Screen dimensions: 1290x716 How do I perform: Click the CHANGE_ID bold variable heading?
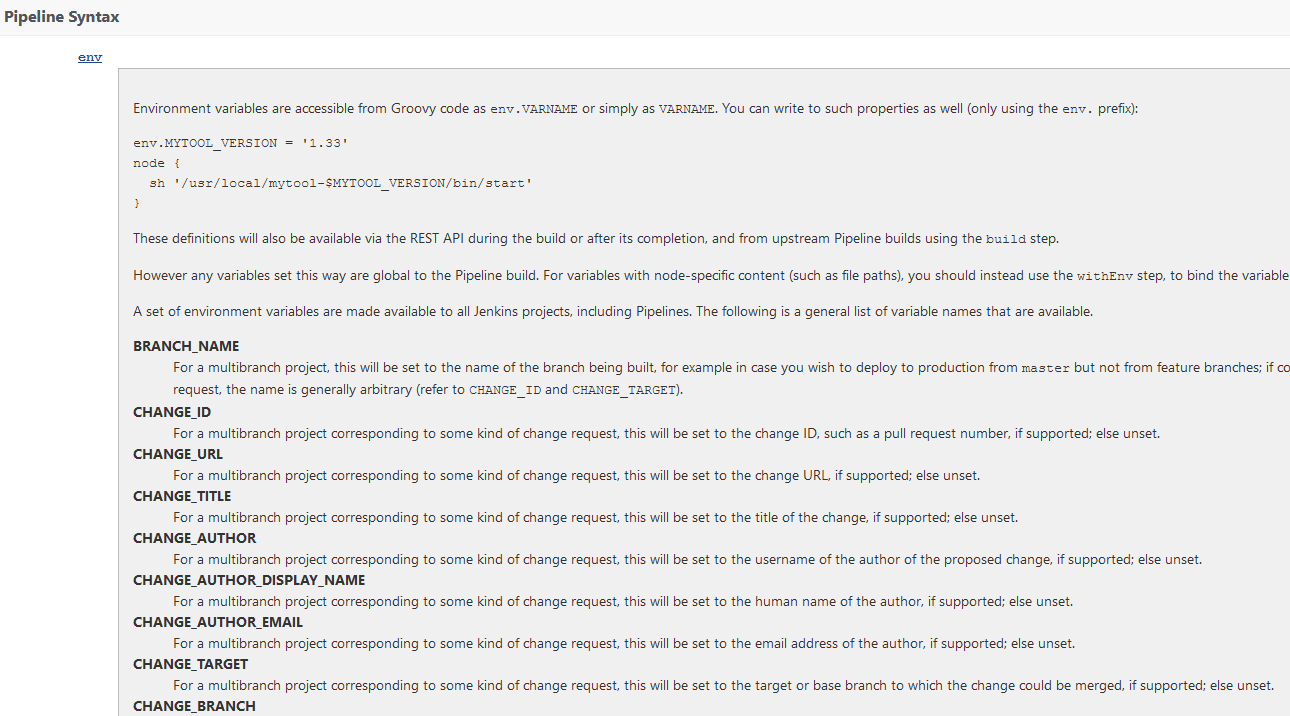172,412
